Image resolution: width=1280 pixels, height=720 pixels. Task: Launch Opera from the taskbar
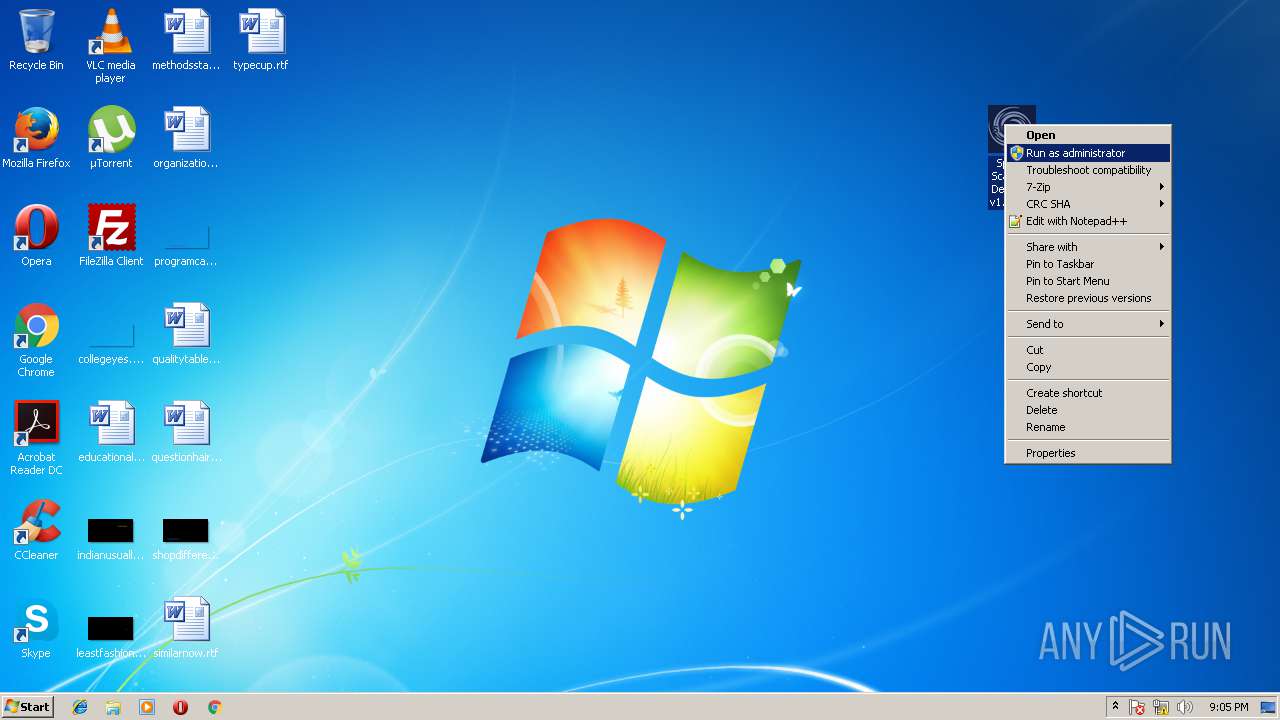point(181,707)
